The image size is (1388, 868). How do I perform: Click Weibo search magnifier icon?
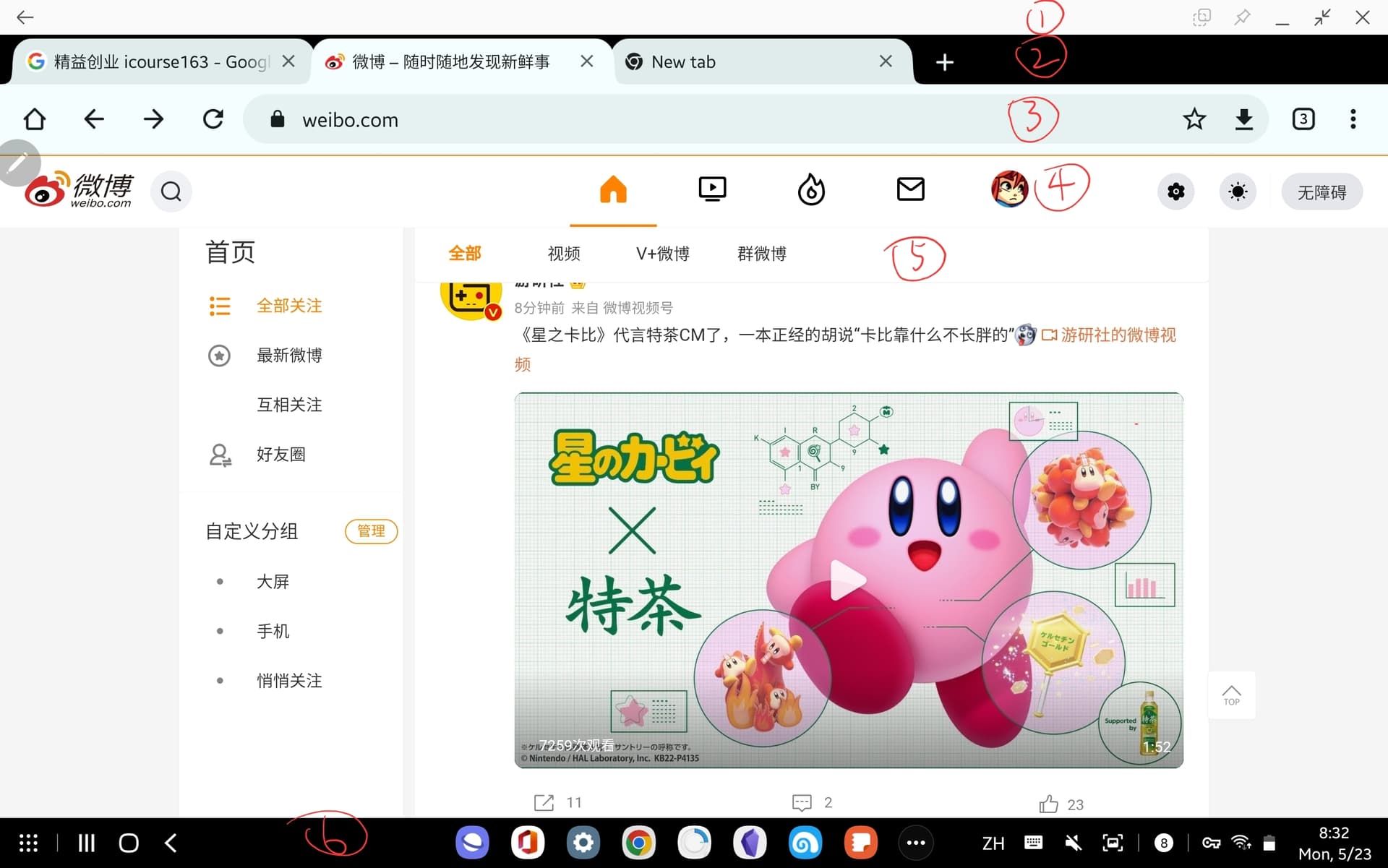(x=171, y=192)
